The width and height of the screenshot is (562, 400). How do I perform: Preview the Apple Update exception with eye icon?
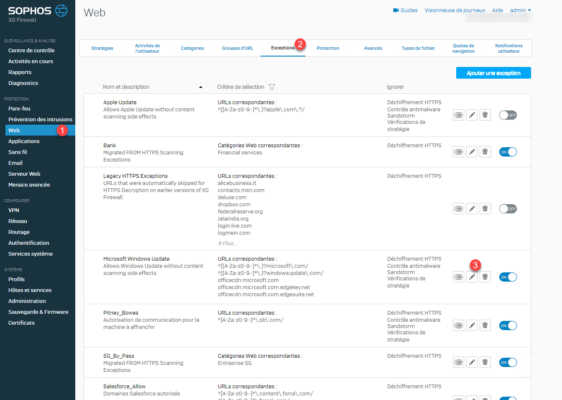tap(458, 115)
